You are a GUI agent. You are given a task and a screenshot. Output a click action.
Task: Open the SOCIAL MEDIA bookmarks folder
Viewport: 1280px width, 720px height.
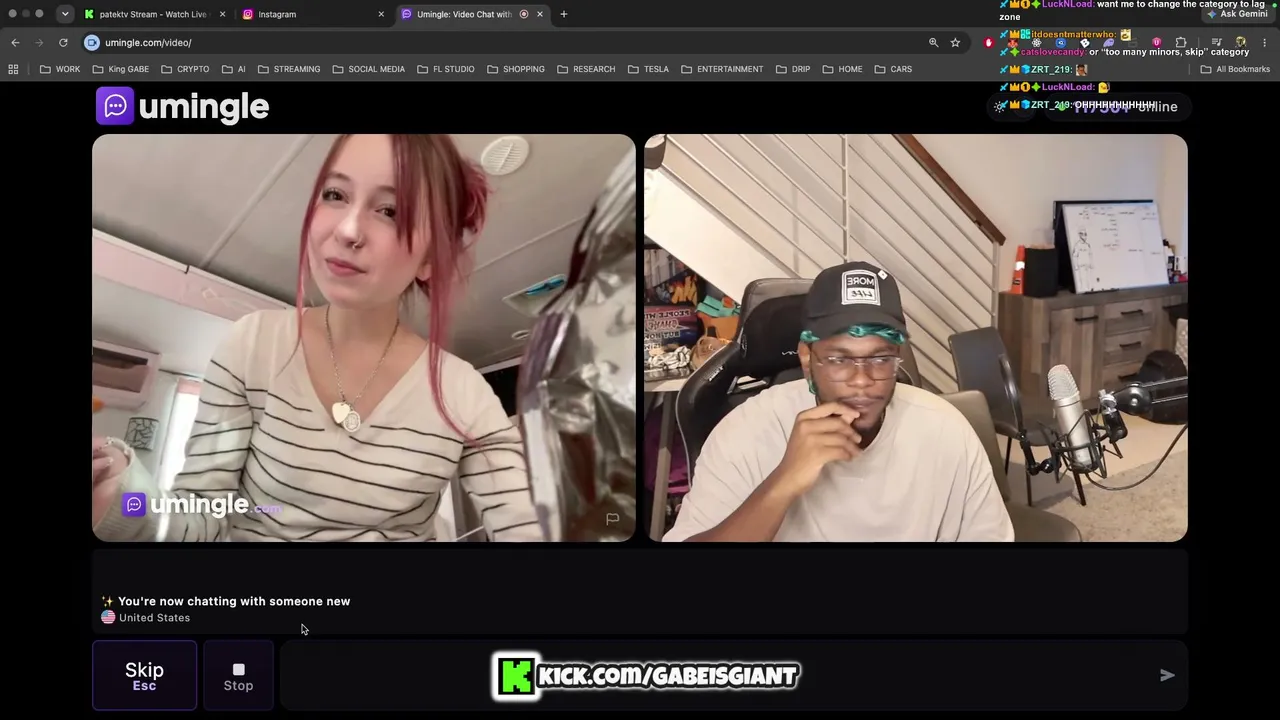(x=368, y=69)
